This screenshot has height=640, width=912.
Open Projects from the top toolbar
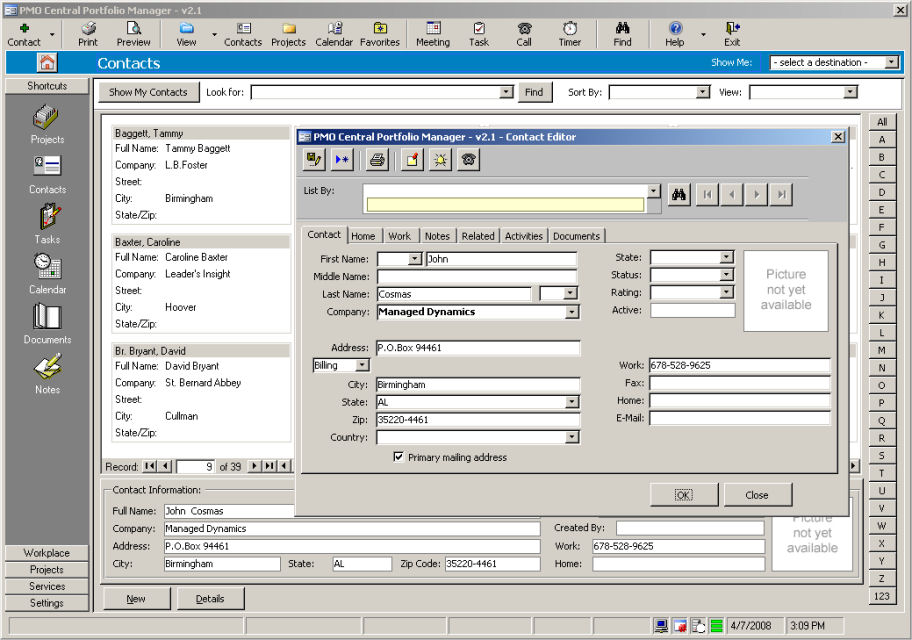click(288, 34)
